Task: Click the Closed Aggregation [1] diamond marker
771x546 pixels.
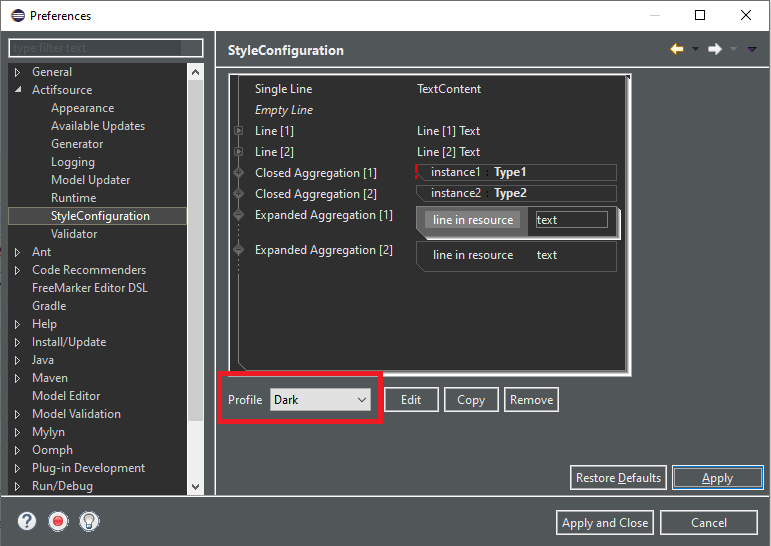Action: click(239, 173)
